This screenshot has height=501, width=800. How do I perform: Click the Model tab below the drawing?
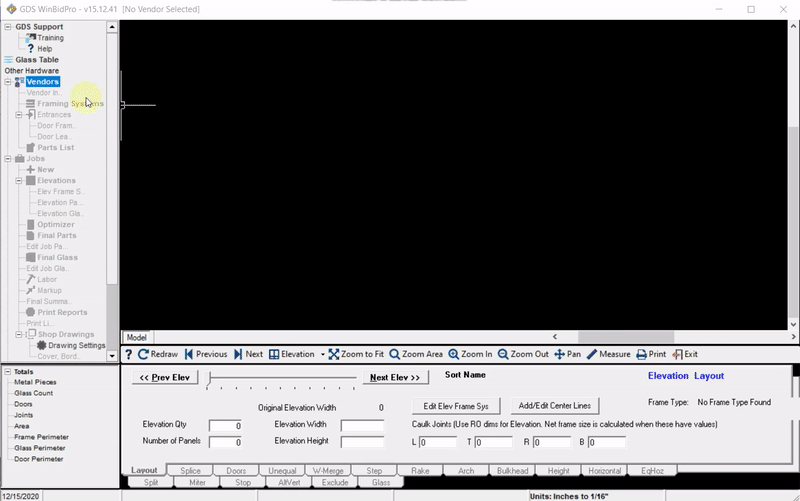tap(136, 337)
